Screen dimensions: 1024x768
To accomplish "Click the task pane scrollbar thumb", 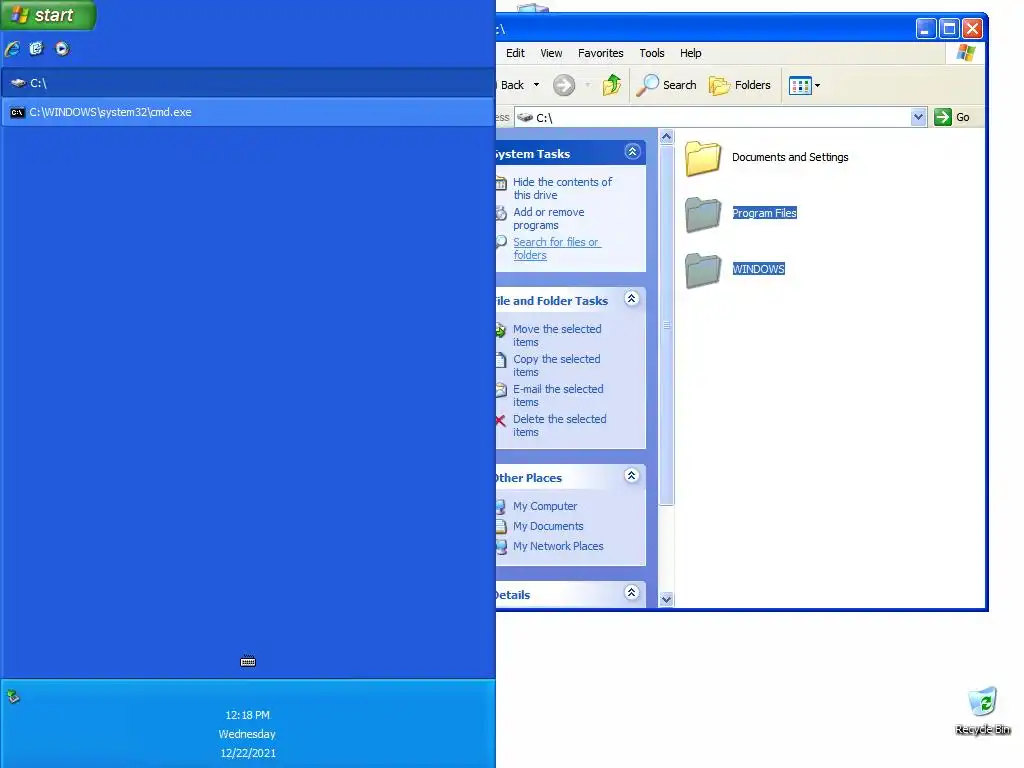I will click(666, 325).
